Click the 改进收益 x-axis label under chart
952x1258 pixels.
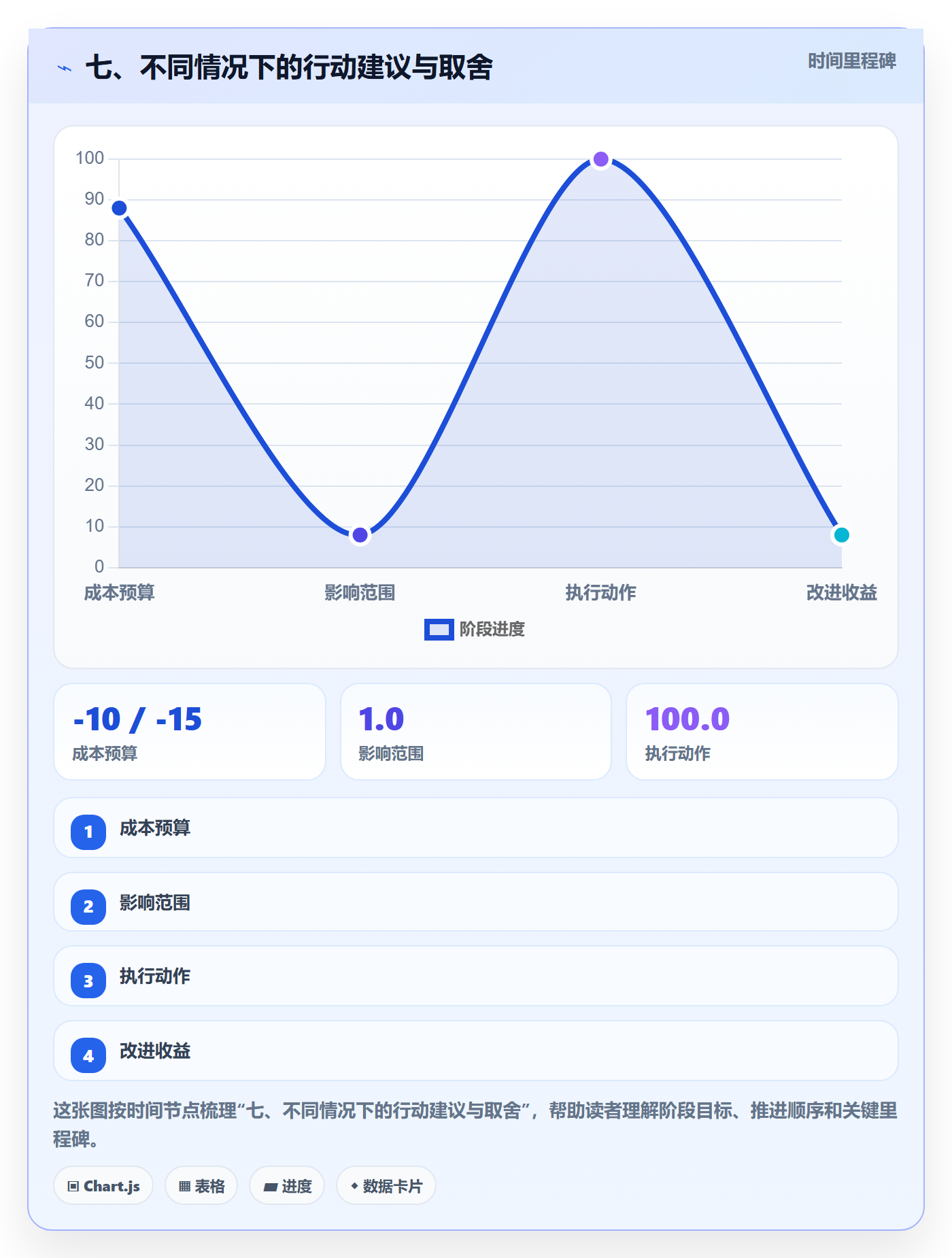tap(842, 593)
